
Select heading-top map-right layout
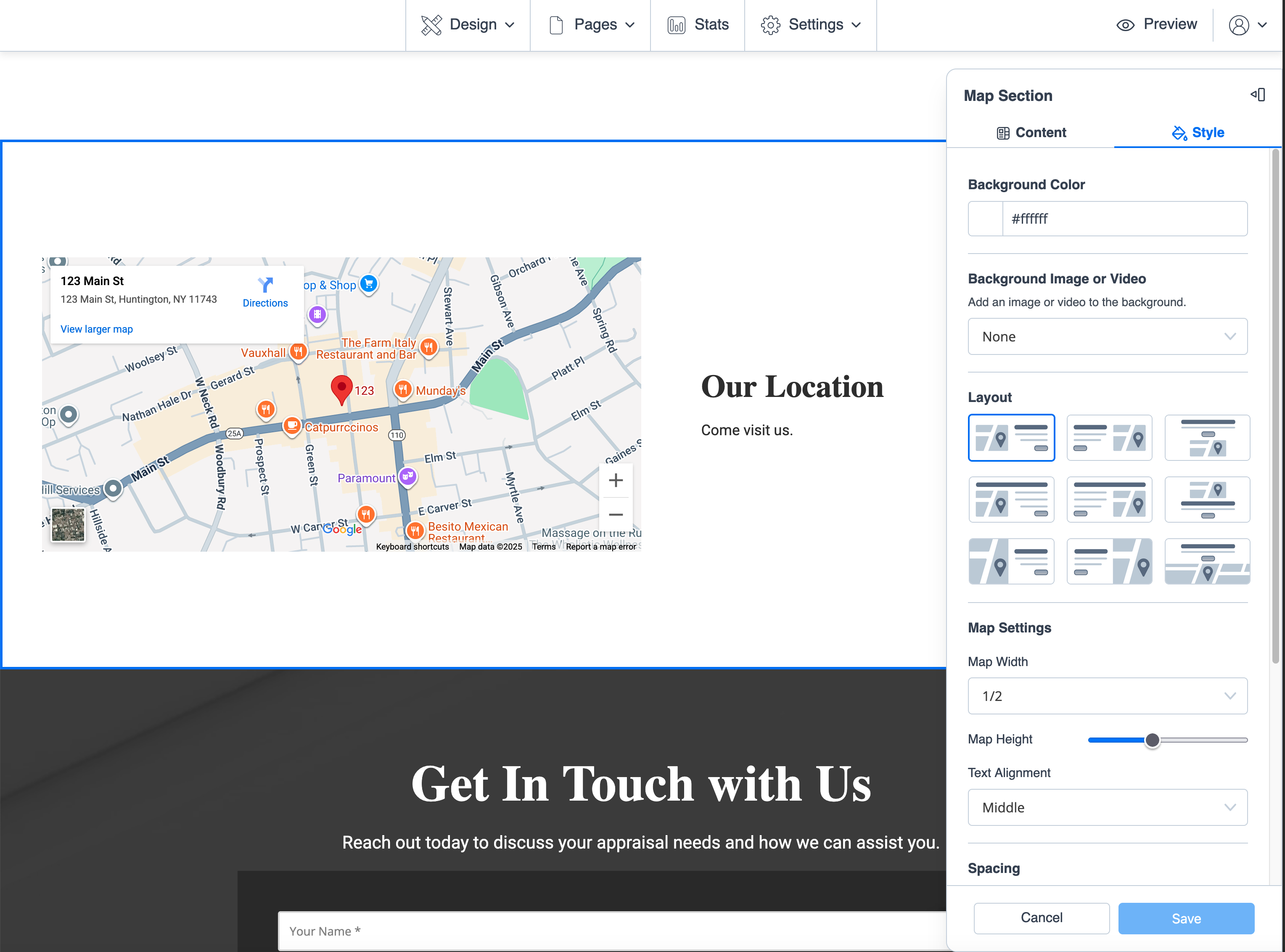pyautogui.click(x=1109, y=500)
